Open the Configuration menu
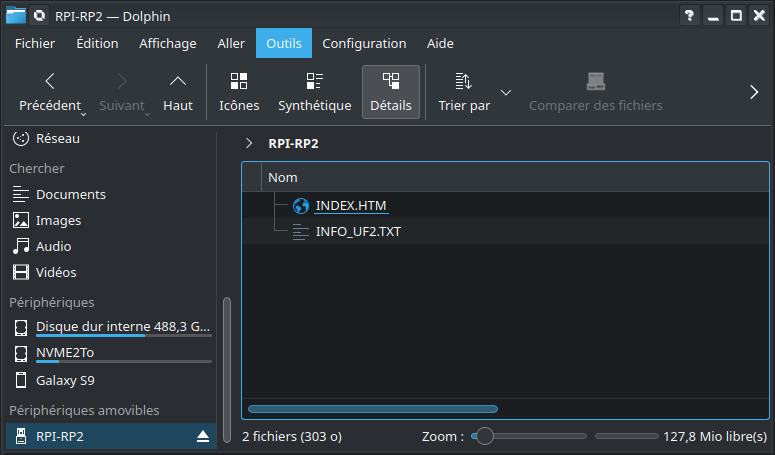The width and height of the screenshot is (775, 455). [364, 43]
